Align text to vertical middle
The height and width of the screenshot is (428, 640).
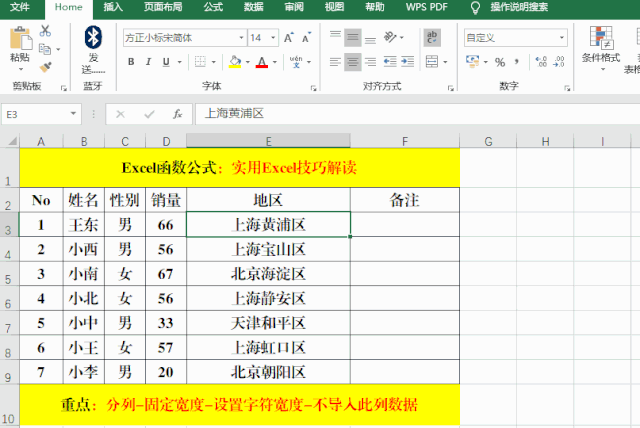353,38
